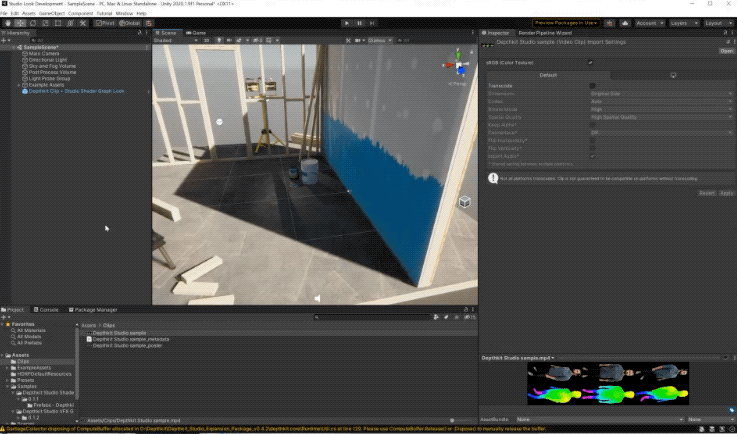Select the Hand tool in the toolbar
The width and height of the screenshot is (737, 434).
coord(8,23)
